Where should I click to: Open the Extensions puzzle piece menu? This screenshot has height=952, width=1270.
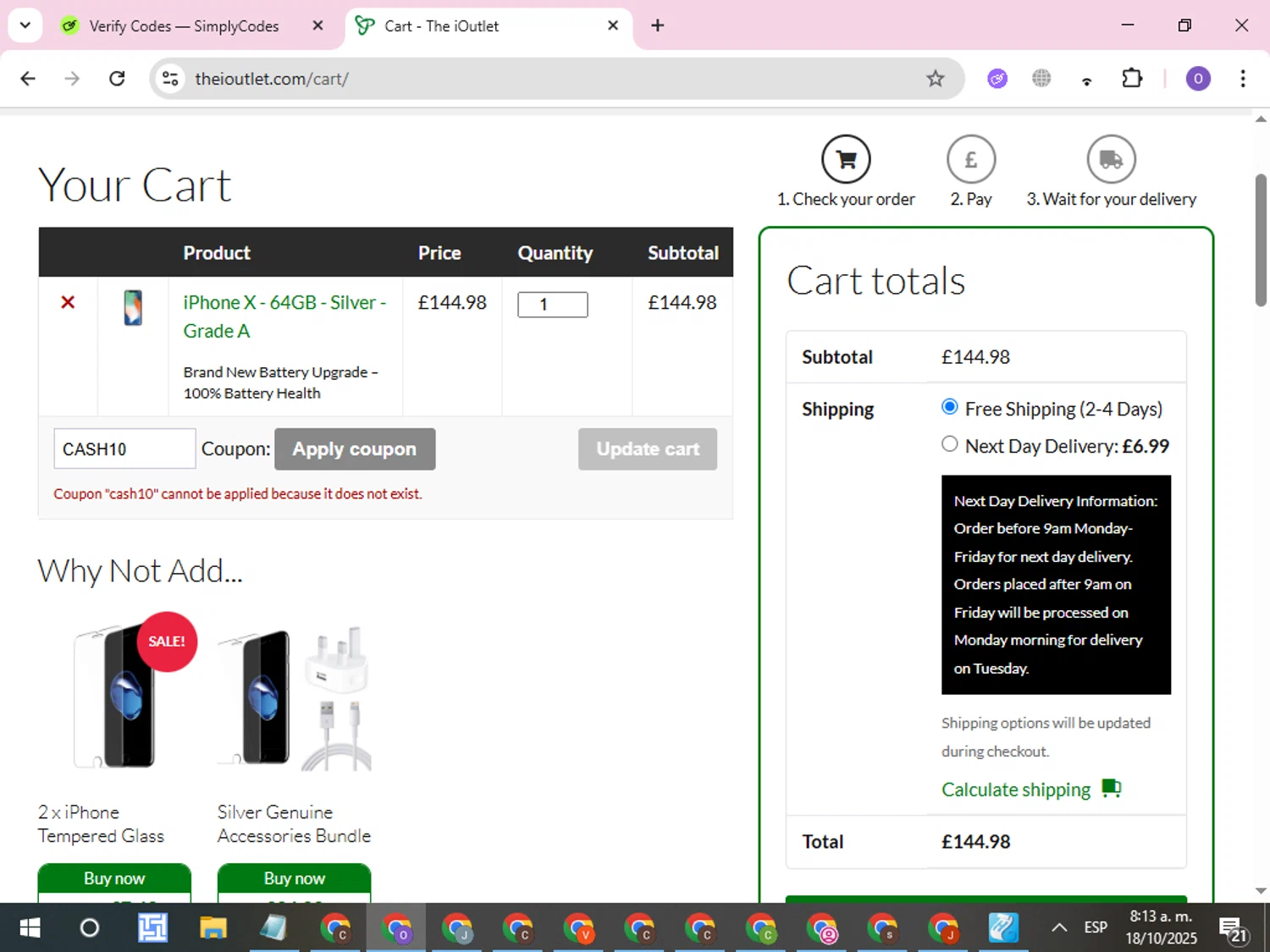[1132, 79]
